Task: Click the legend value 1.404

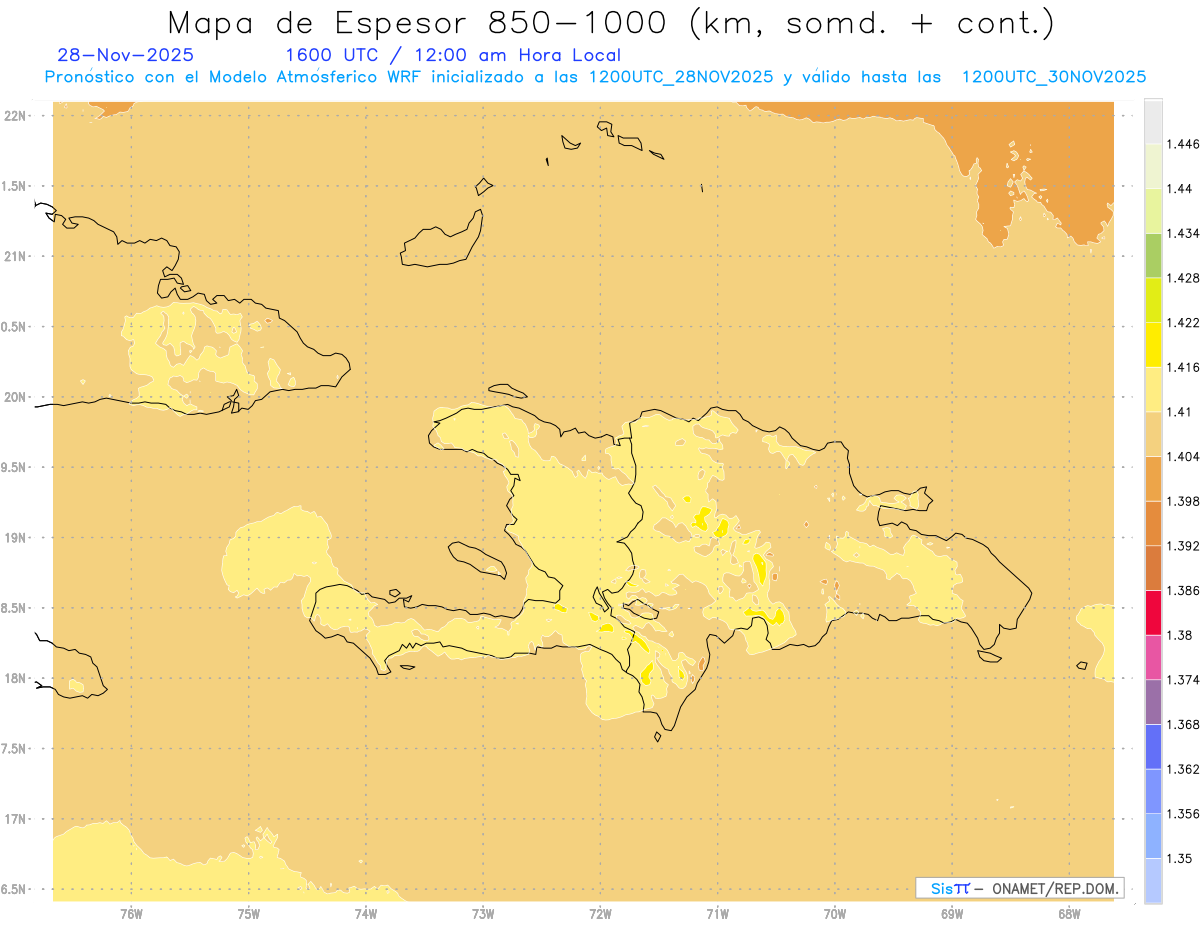Action: [x=1183, y=456]
